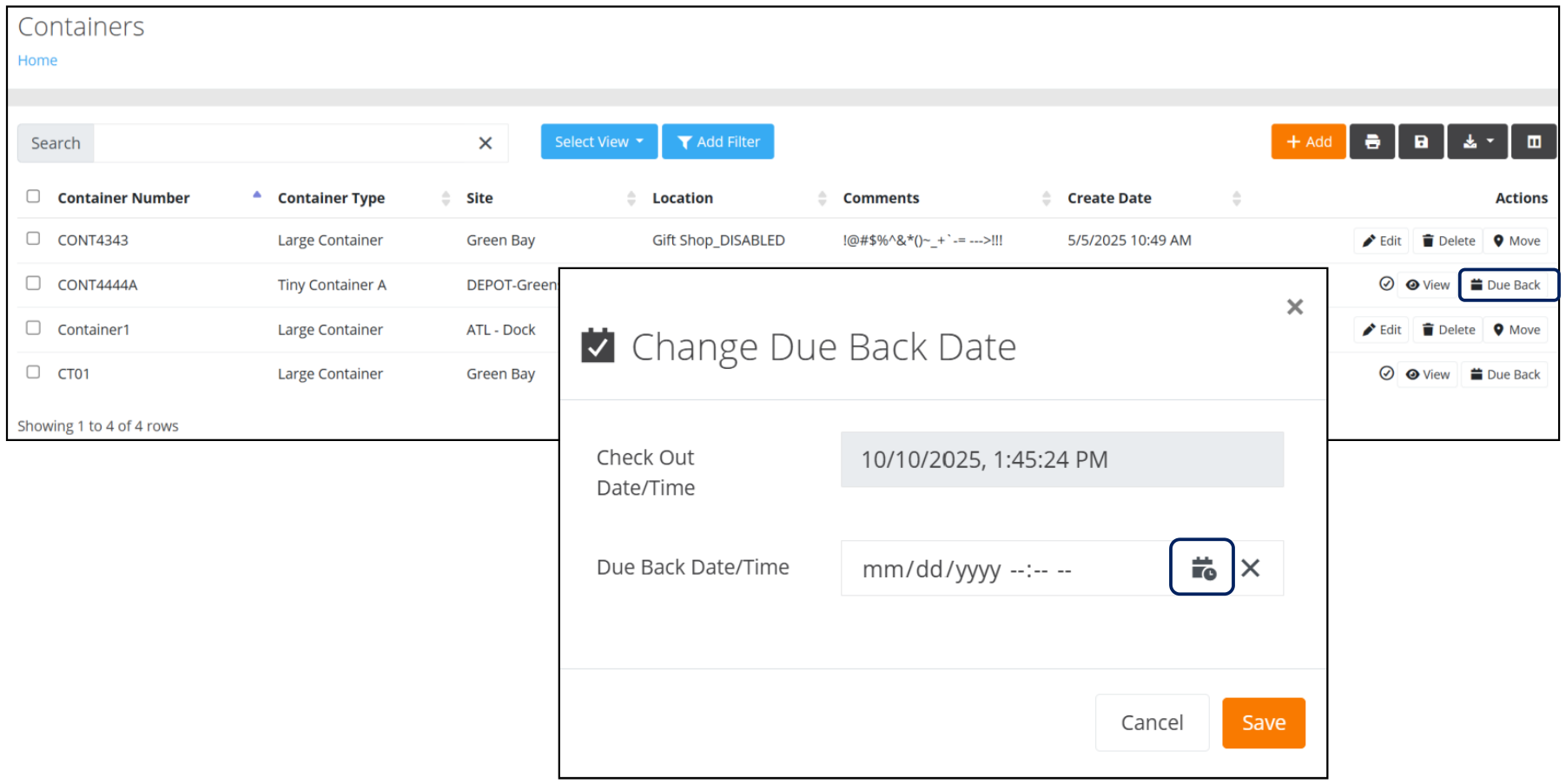Viewport: 1566px width, 784px height.
Task: Toggle the select-all rows checkbox
Action: tap(33, 196)
